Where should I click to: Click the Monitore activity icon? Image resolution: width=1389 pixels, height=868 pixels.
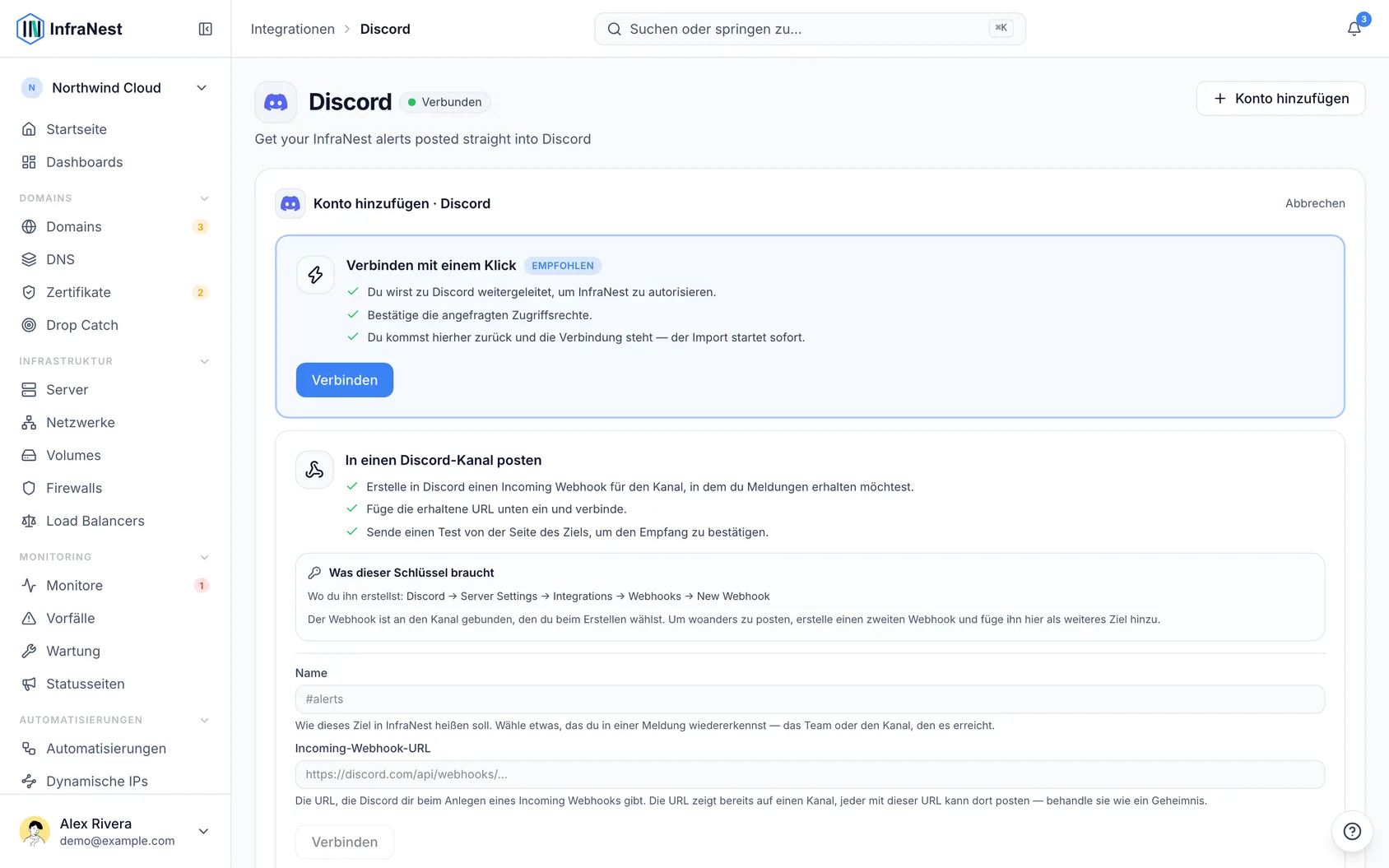pyautogui.click(x=29, y=585)
